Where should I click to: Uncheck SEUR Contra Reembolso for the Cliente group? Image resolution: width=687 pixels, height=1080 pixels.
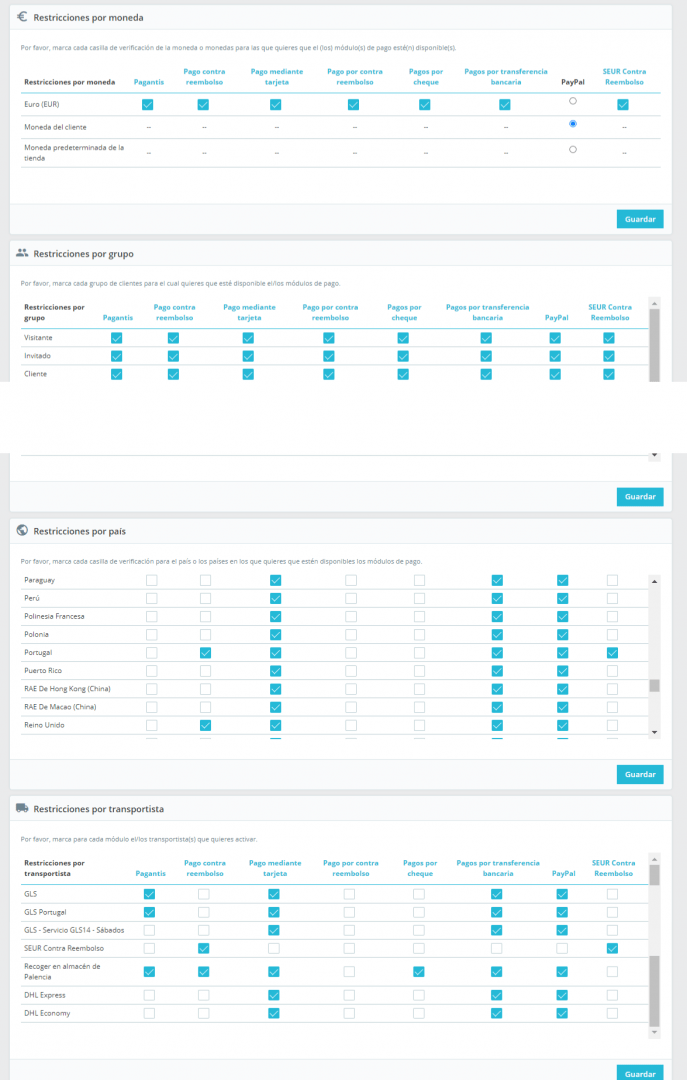(x=608, y=374)
